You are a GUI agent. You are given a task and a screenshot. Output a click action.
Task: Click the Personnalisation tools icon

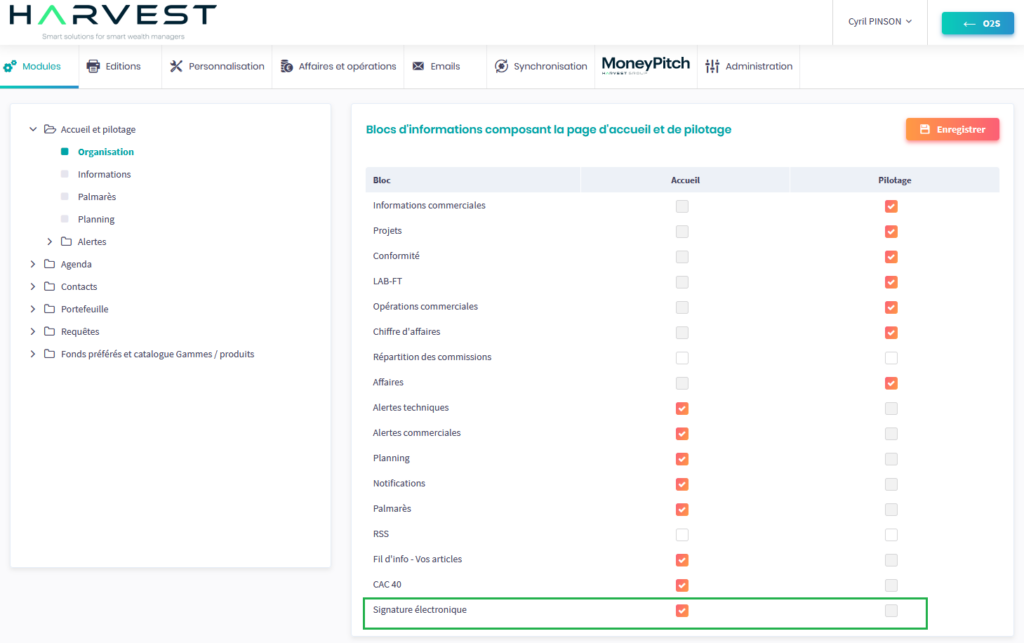[176, 67]
